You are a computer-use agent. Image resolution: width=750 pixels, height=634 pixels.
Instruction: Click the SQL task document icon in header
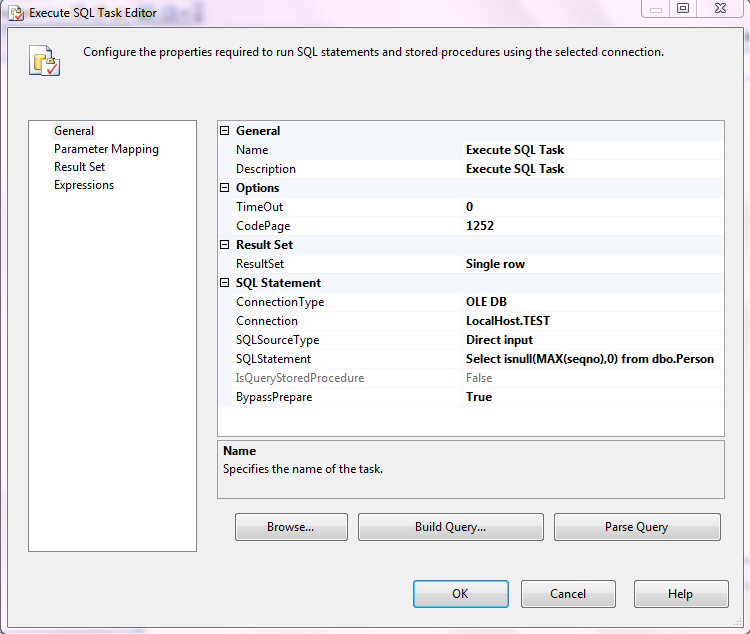[x=44, y=60]
